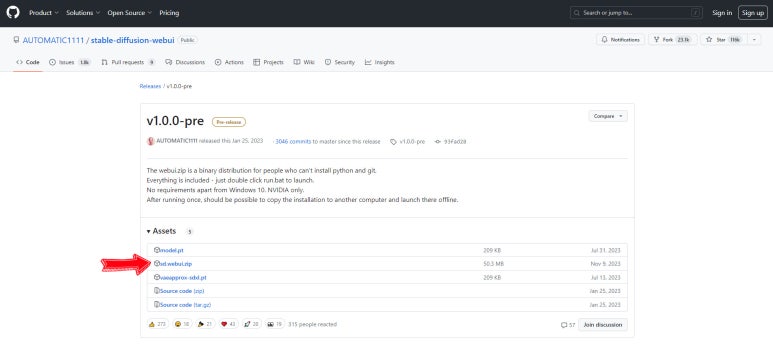The width and height of the screenshot is (773, 362).
Task: Click the eyes reaction
Action: [275, 324]
